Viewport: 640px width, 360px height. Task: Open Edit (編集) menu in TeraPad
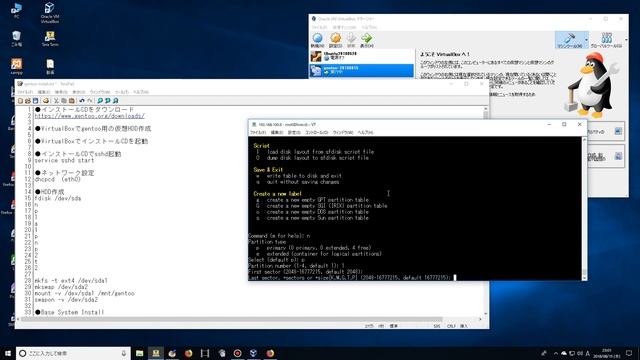pyautogui.click(x=44, y=92)
